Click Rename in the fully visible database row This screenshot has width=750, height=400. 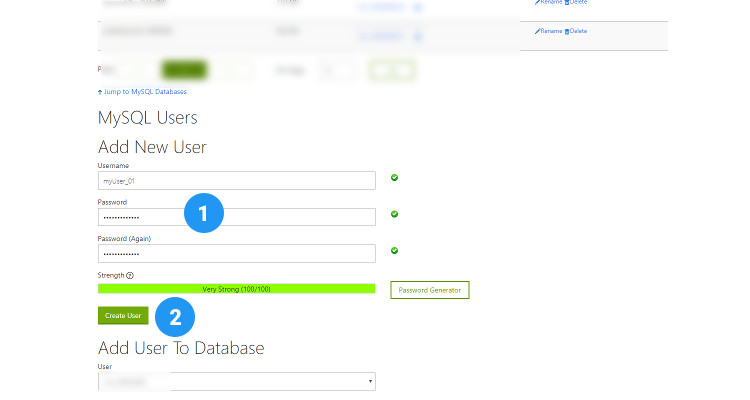[x=549, y=31]
